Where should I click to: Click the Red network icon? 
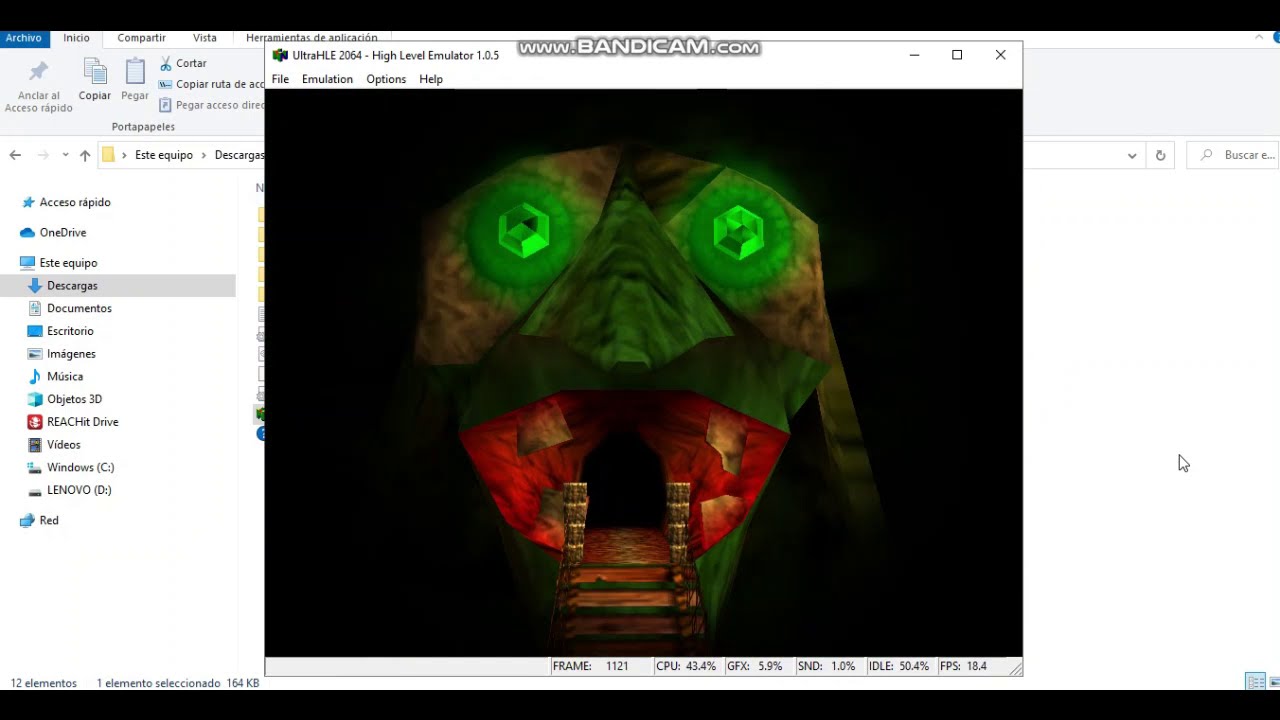pos(28,520)
